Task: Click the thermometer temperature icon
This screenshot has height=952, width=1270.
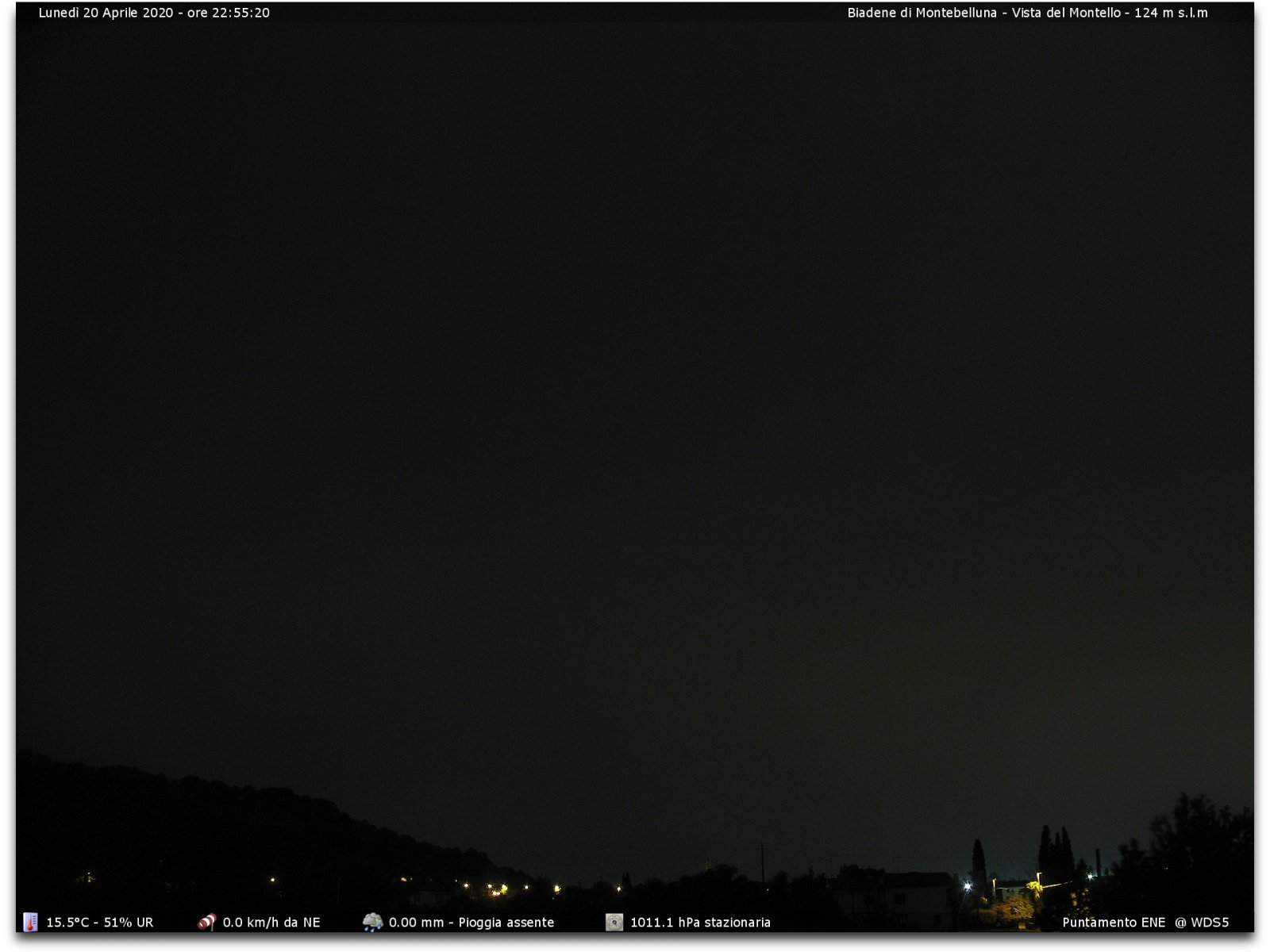Action: [x=30, y=922]
